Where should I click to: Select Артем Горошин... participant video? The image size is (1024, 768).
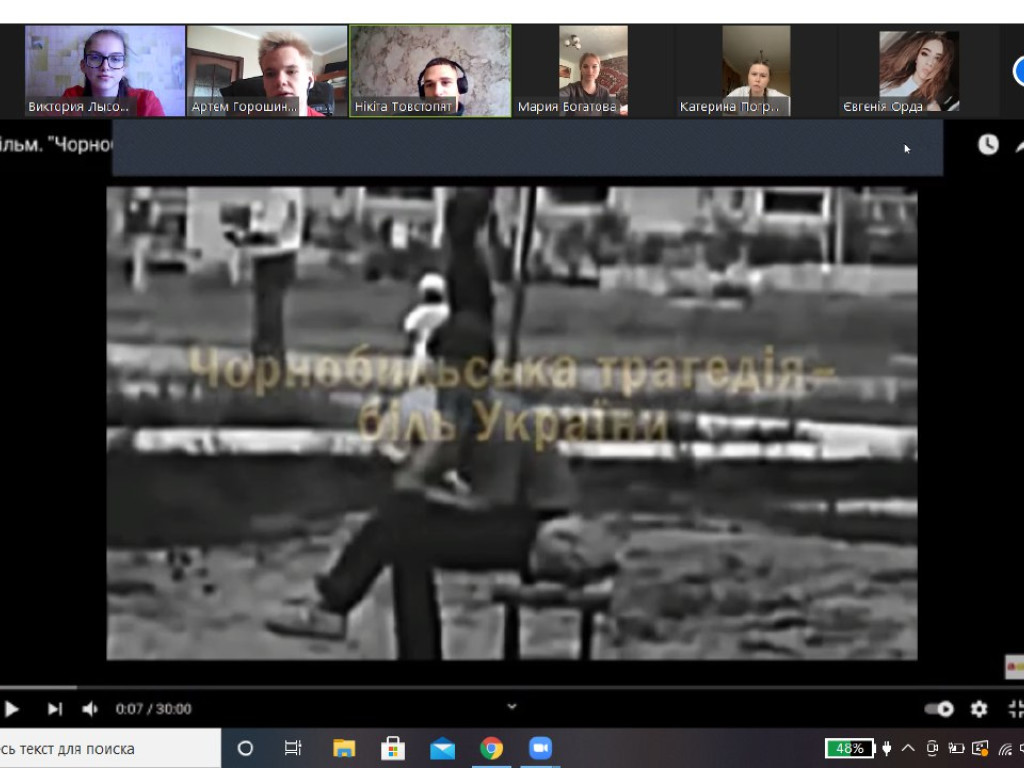pos(267,71)
